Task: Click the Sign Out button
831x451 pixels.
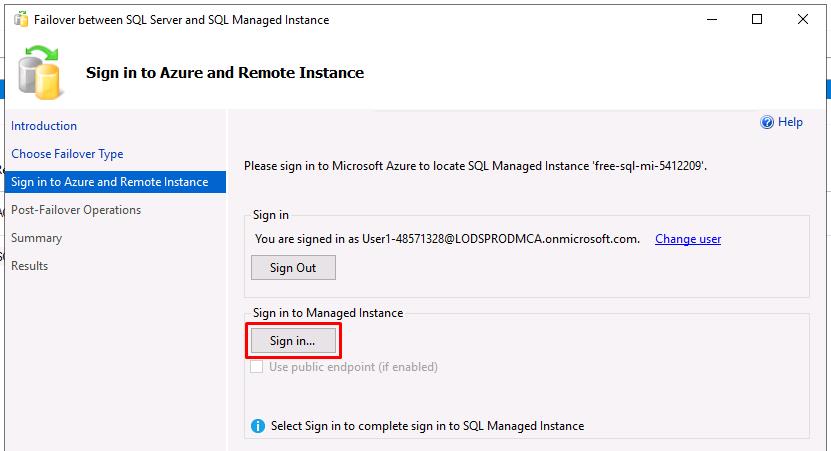Action: (x=293, y=268)
